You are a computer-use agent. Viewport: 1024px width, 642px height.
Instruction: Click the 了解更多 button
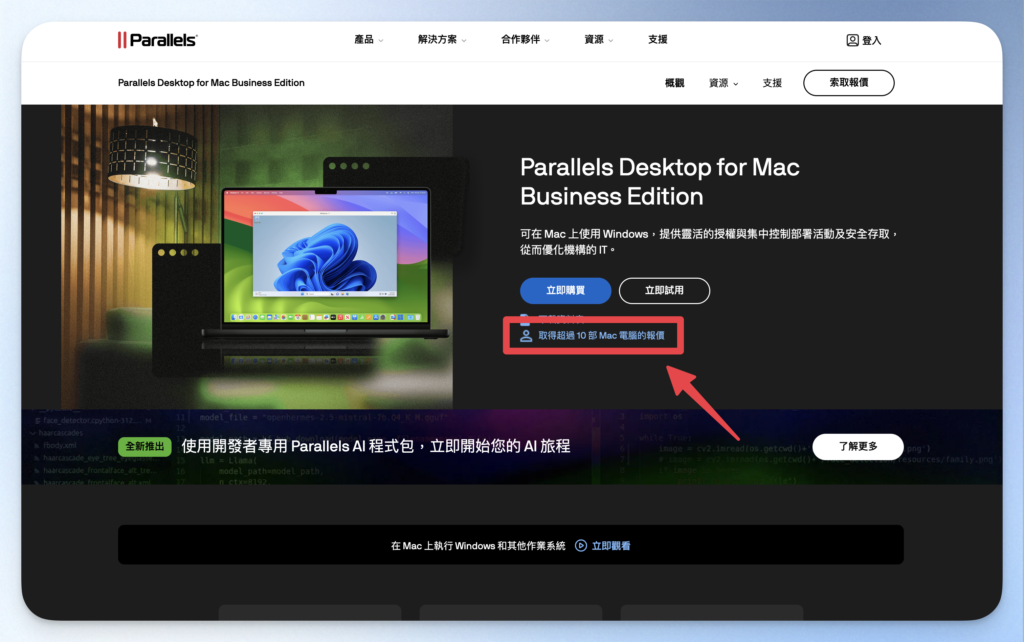coord(857,447)
